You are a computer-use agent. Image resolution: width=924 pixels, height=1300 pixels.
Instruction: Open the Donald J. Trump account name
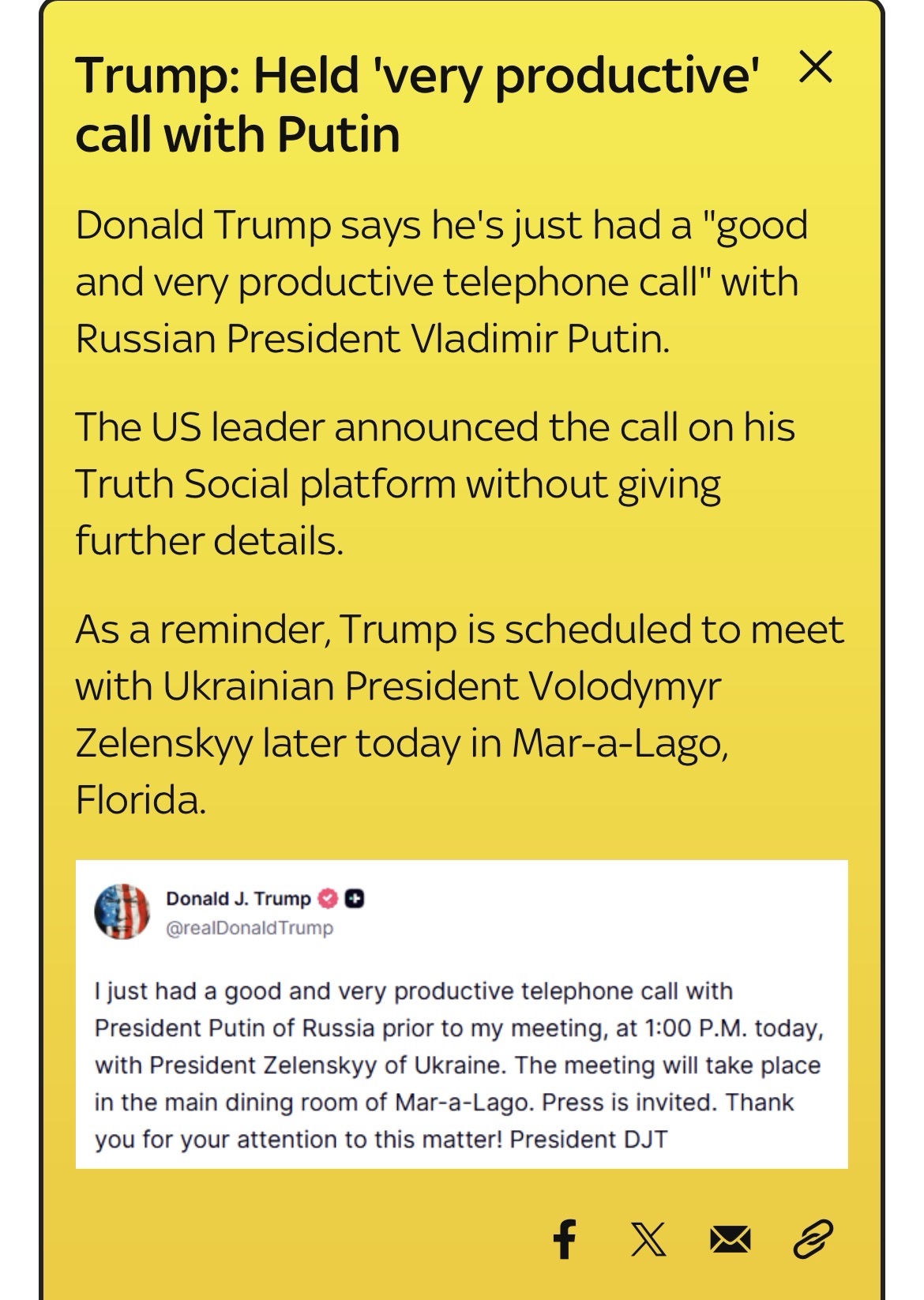pos(239,899)
